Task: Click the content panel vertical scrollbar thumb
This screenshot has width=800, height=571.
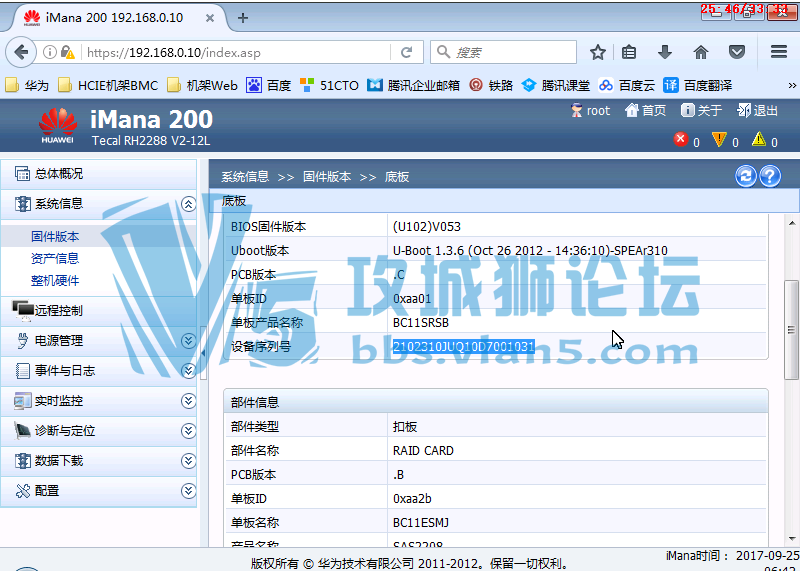Action: pos(791,330)
